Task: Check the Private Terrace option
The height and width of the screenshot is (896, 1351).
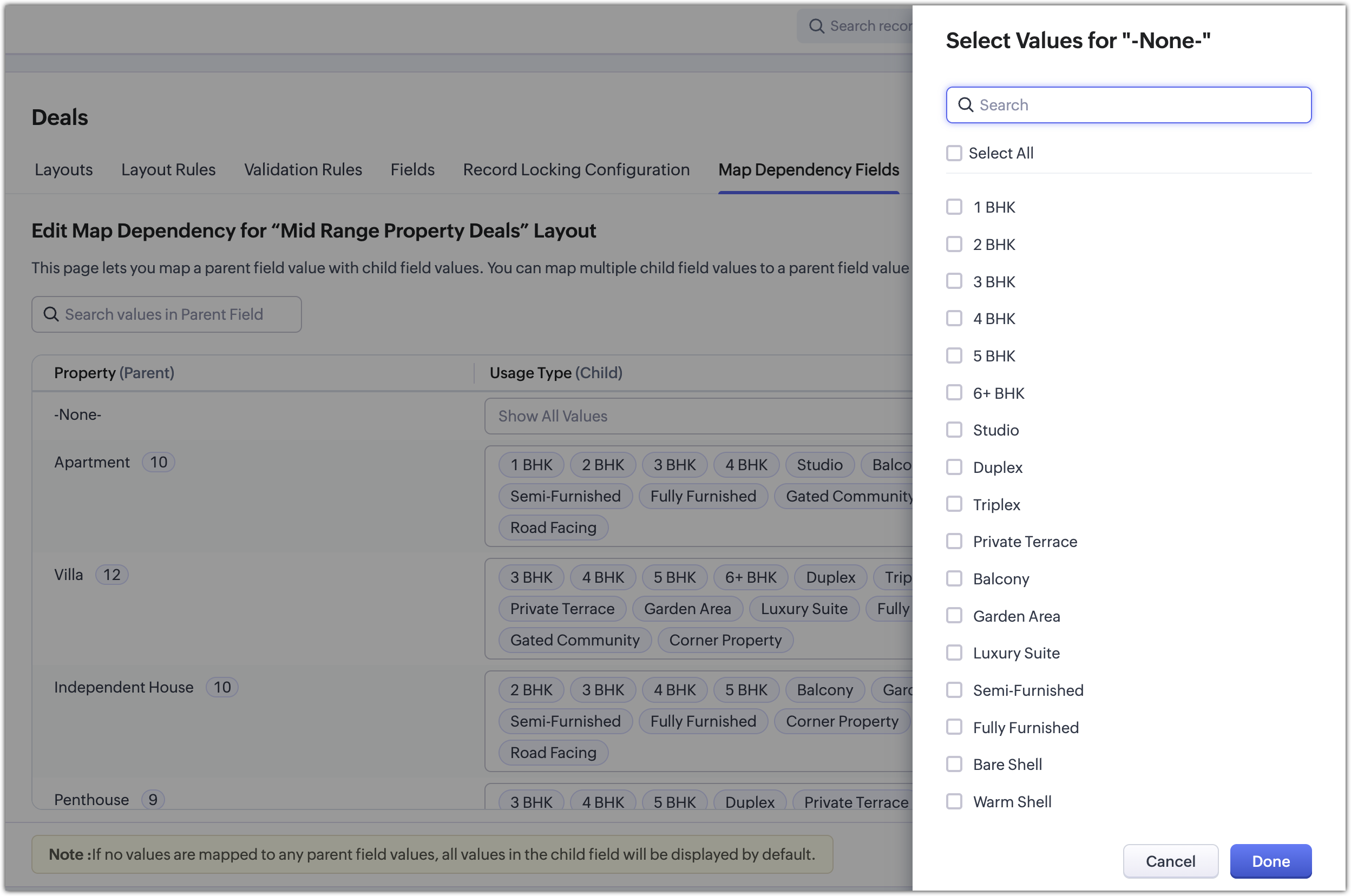Action: 954,541
